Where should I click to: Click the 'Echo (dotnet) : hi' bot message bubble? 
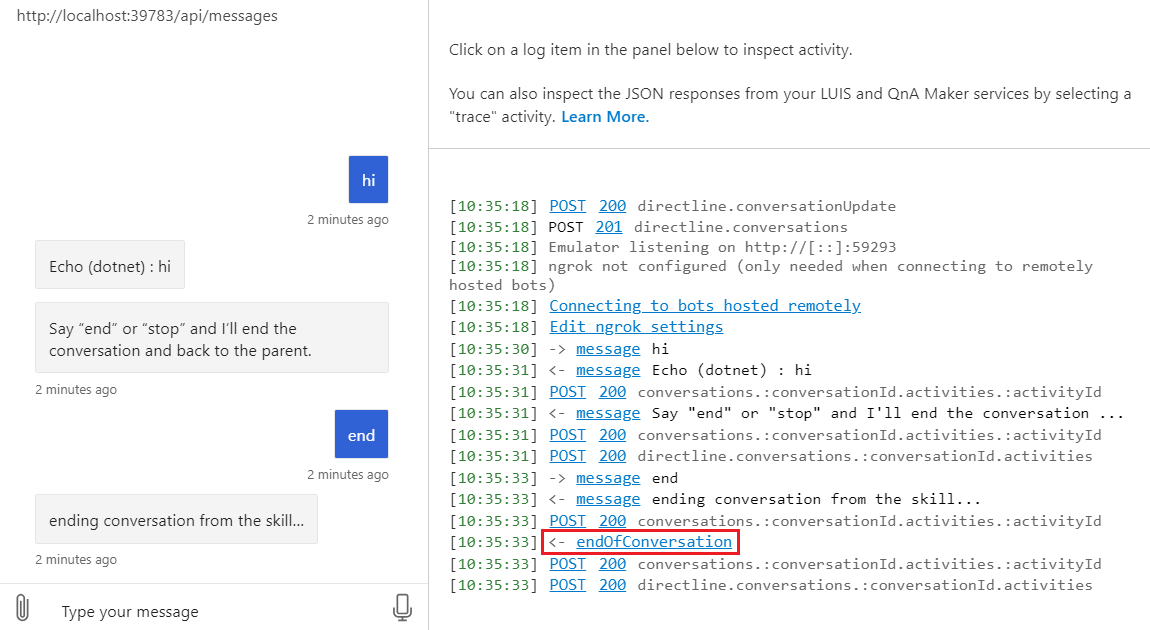click(x=110, y=264)
